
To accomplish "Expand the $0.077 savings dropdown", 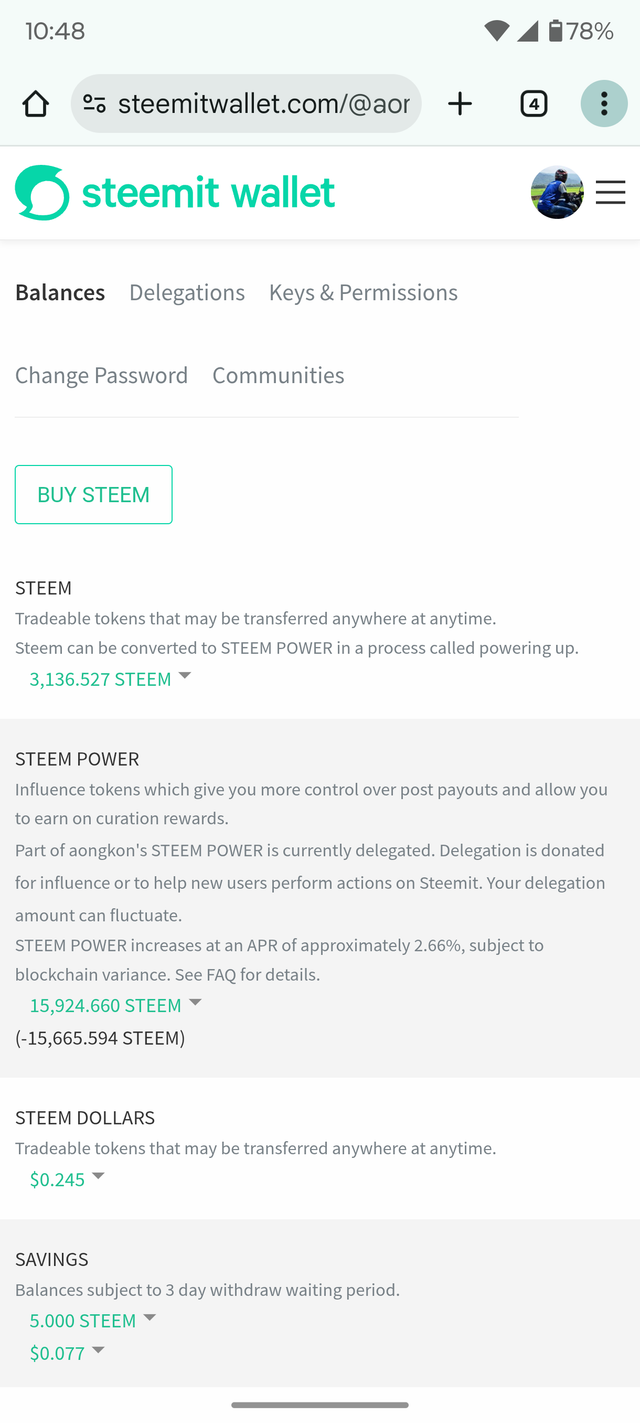I will [x=67, y=1353].
